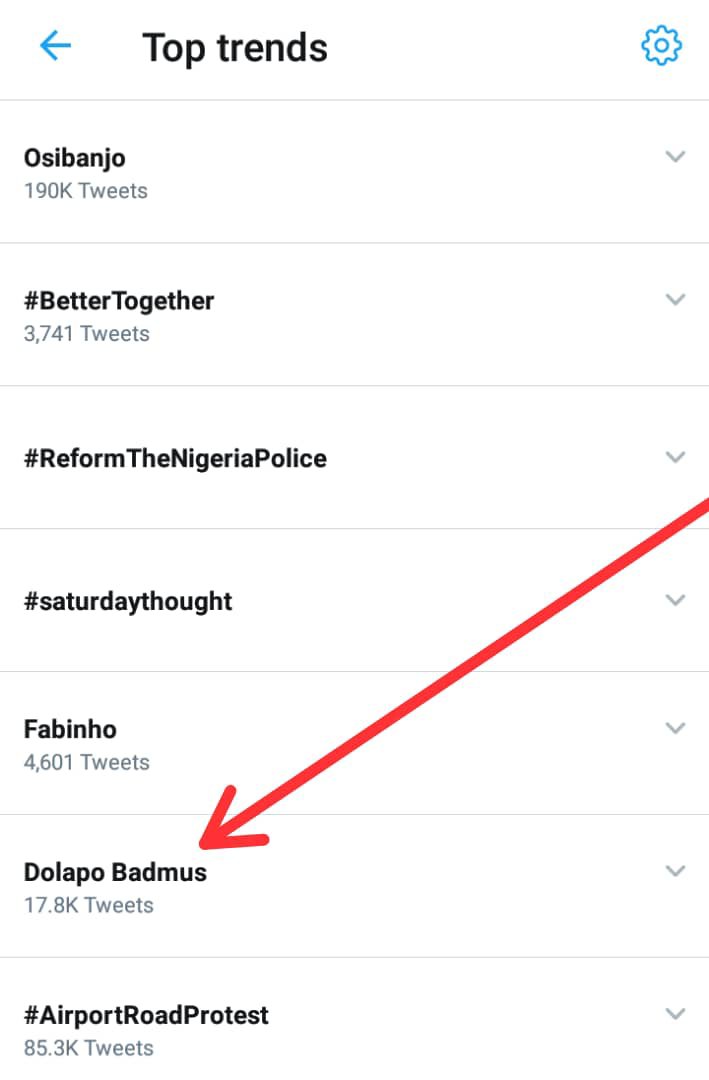The height and width of the screenshot is (1080, 709).
Task: Open trends settings gear icon
Action: (x=661, y=46)
